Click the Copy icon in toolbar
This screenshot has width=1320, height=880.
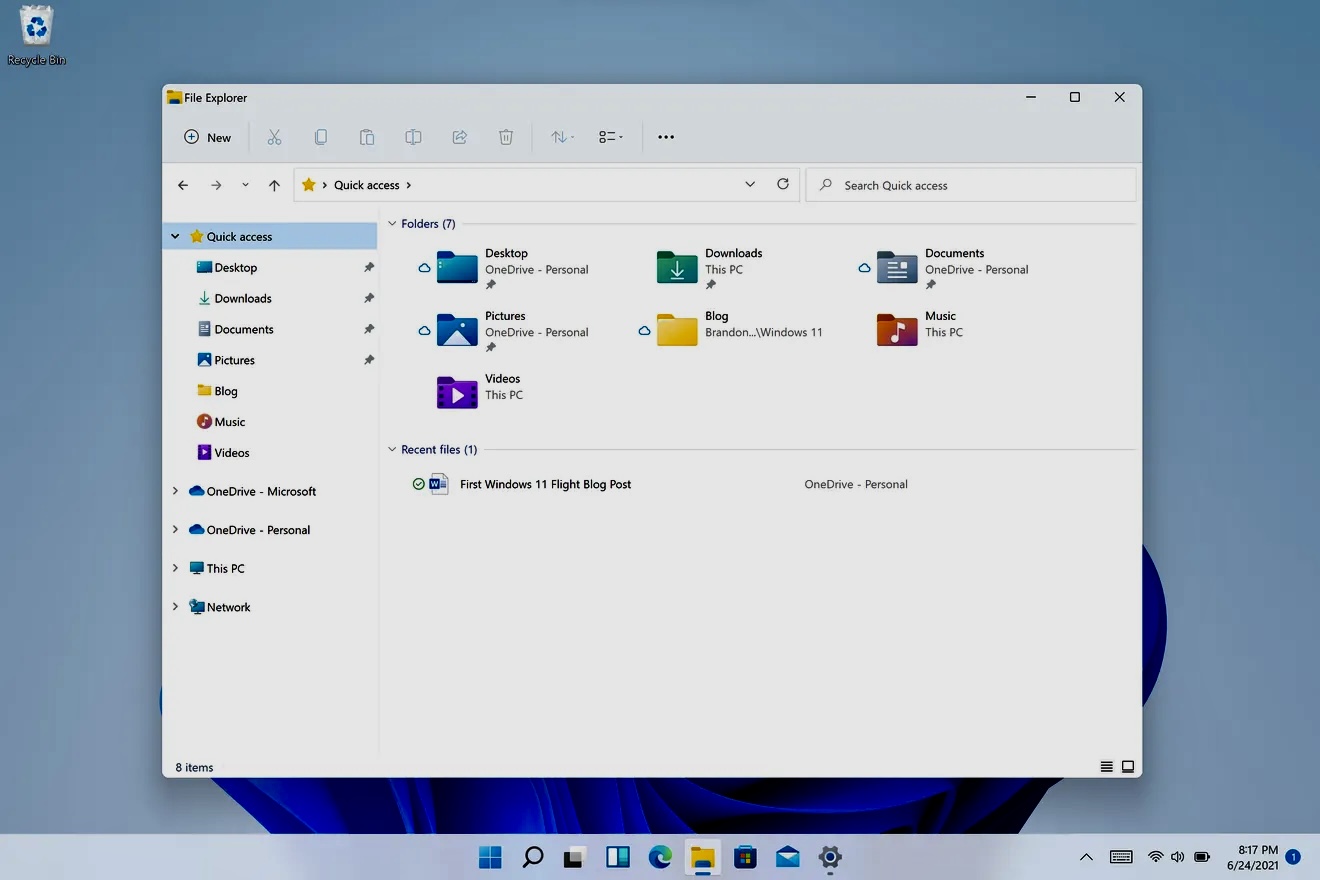(x=320, y=137)
